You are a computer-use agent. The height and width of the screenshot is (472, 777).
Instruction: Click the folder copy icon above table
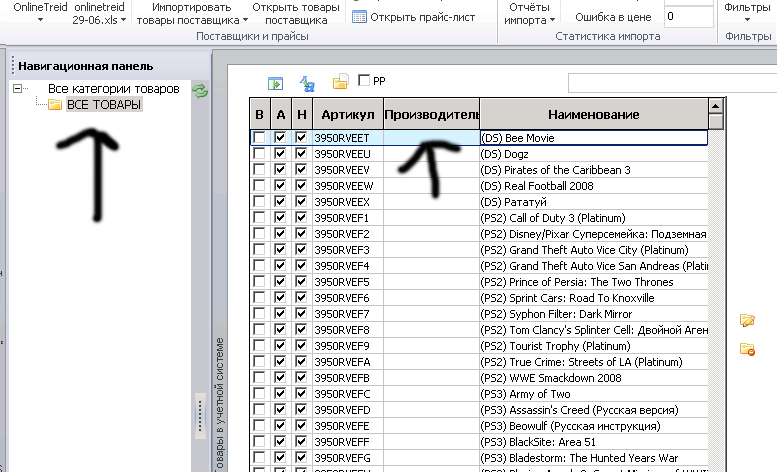click(x=340, y=82)
